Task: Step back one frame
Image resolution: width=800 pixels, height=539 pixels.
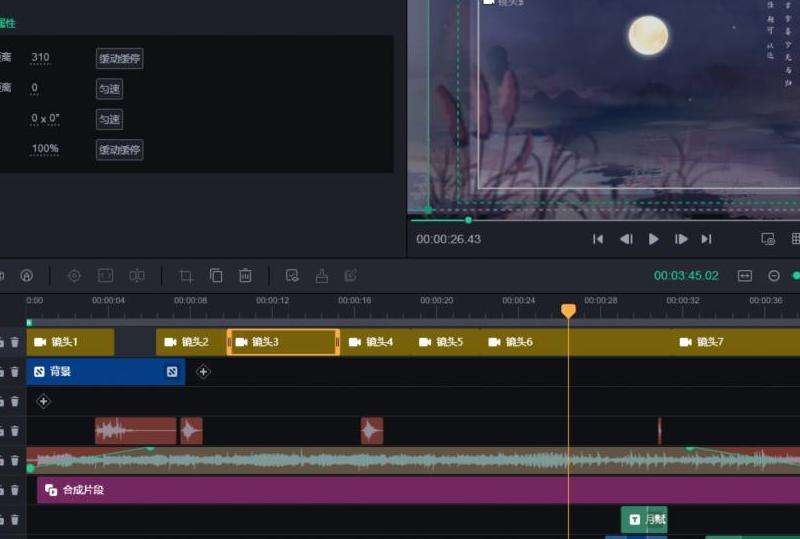Action: click(626, 239)
